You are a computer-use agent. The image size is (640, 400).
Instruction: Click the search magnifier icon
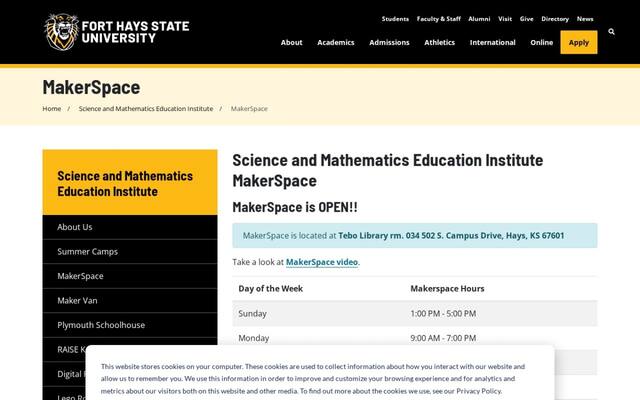pos(611,31)
